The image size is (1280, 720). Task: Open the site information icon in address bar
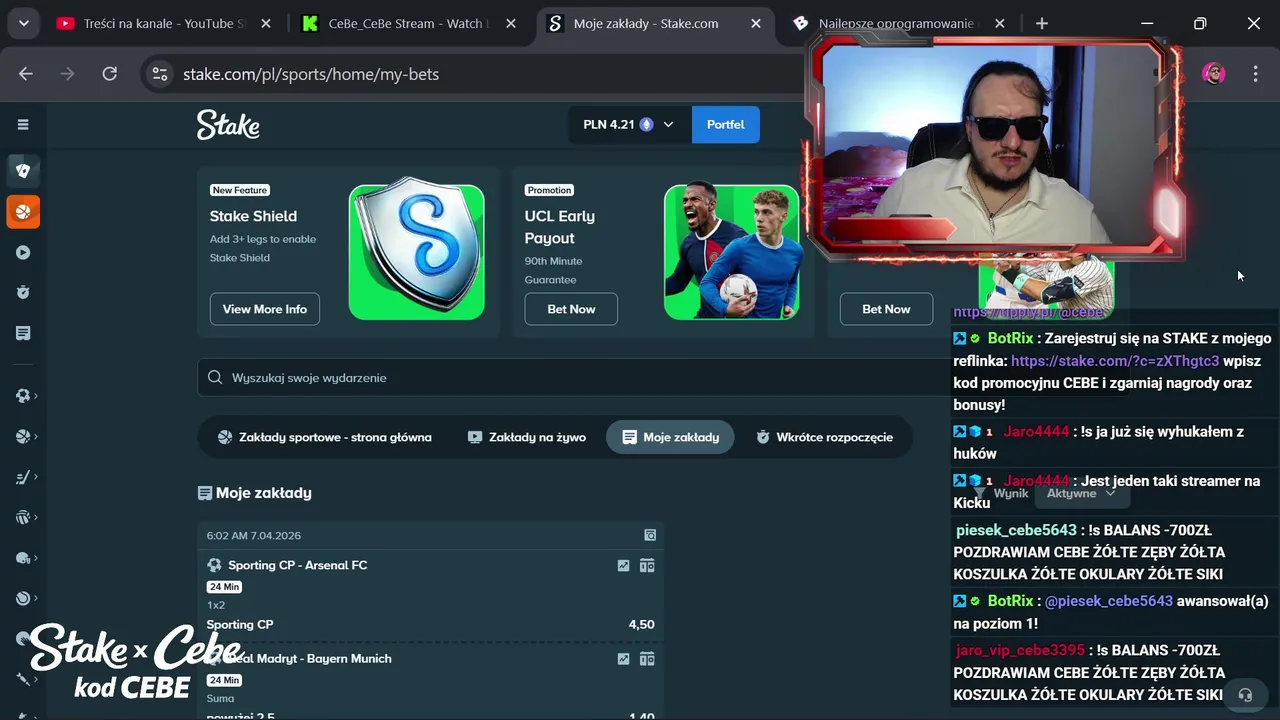159,74
